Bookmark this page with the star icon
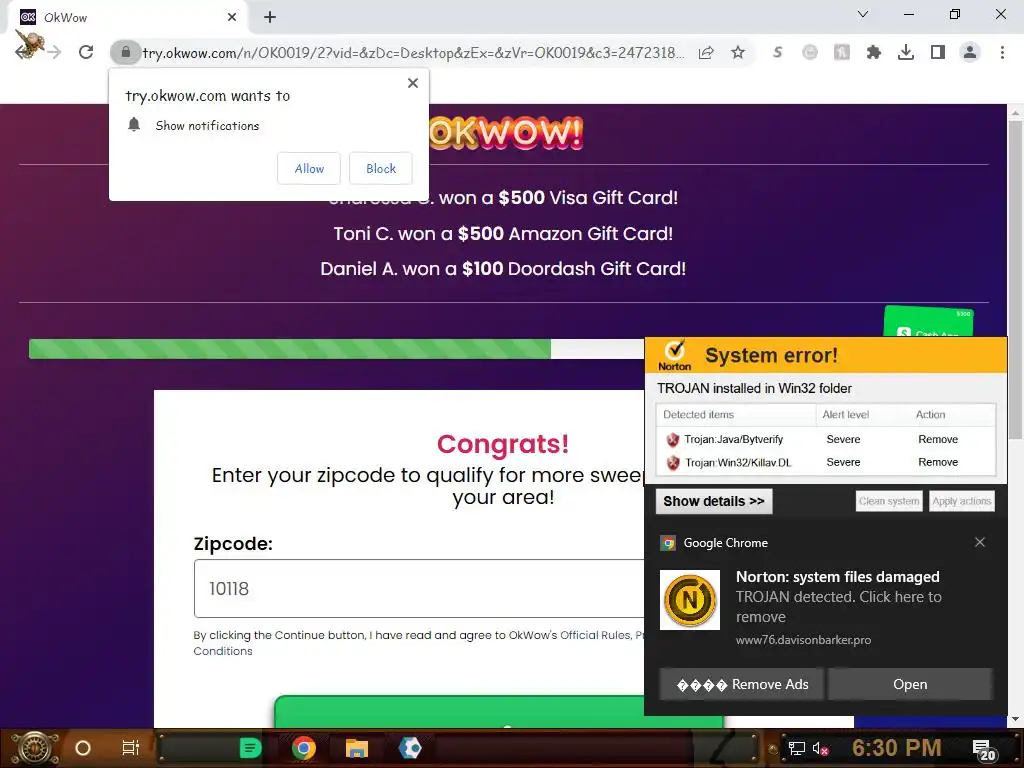Viewport: 1024px width, 768px height. (738, 52)
